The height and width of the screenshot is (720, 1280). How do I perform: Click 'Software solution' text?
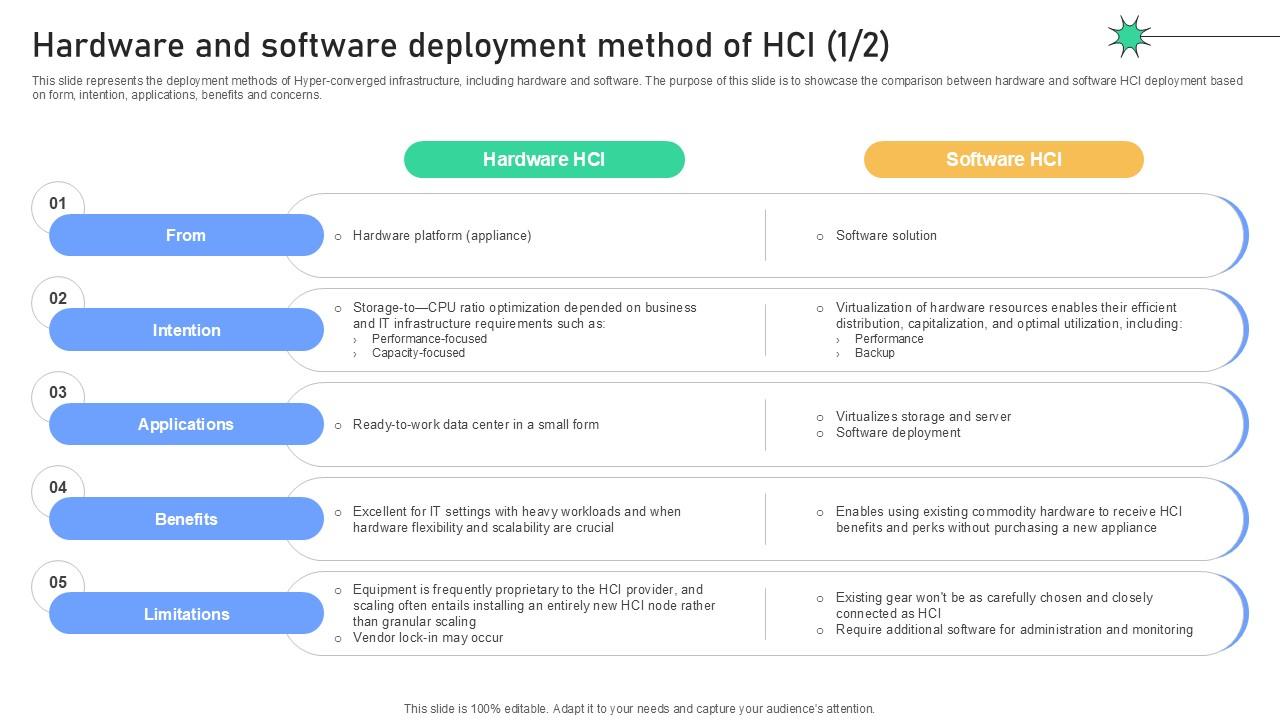point(886,236)
